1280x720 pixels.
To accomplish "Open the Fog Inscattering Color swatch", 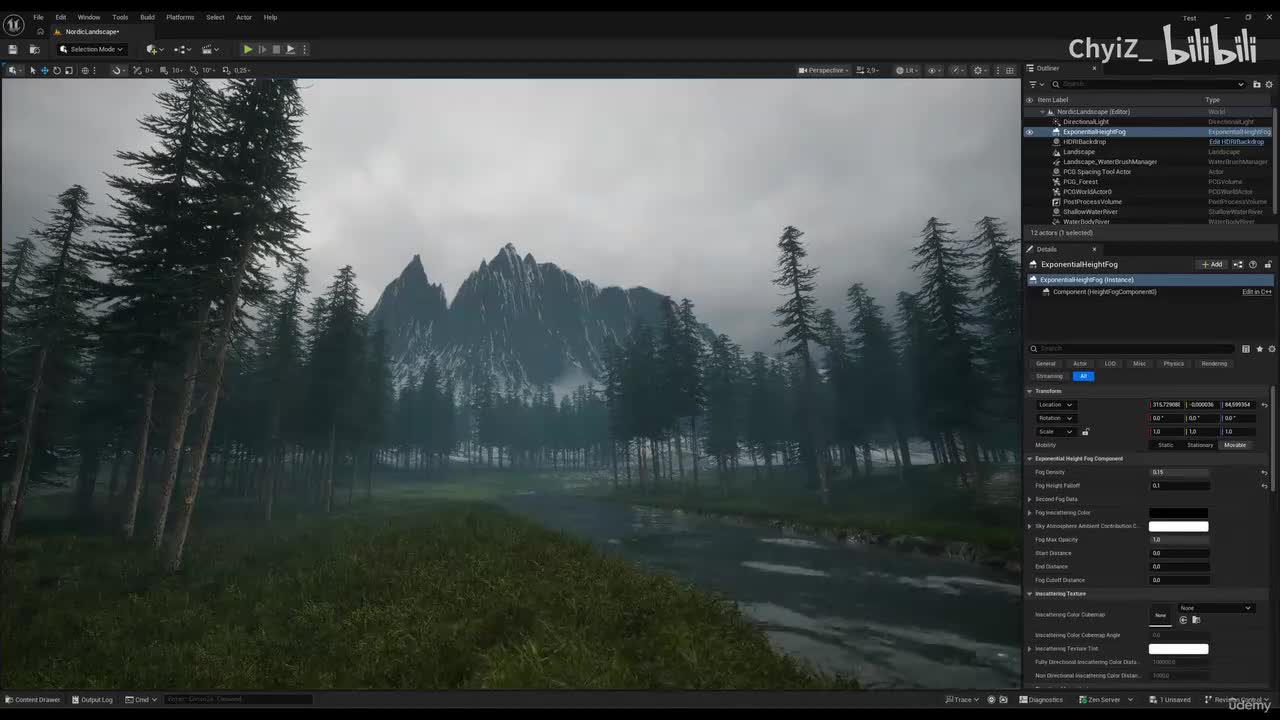I will [x=1178, y=513].
